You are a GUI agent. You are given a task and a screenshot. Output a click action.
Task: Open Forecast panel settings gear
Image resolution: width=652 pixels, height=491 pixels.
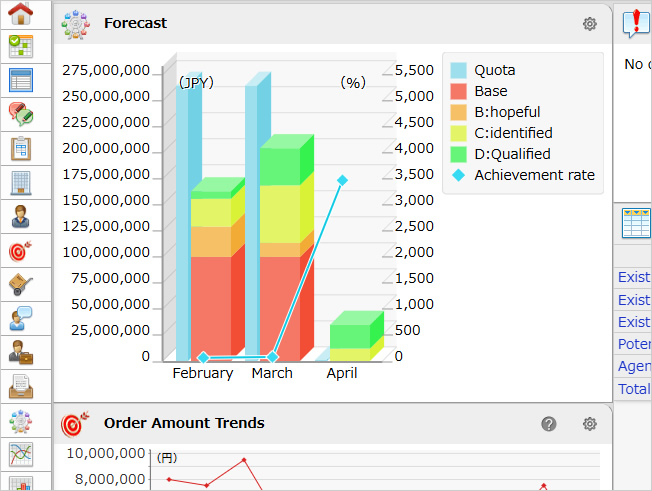click(x=590, y=24)
